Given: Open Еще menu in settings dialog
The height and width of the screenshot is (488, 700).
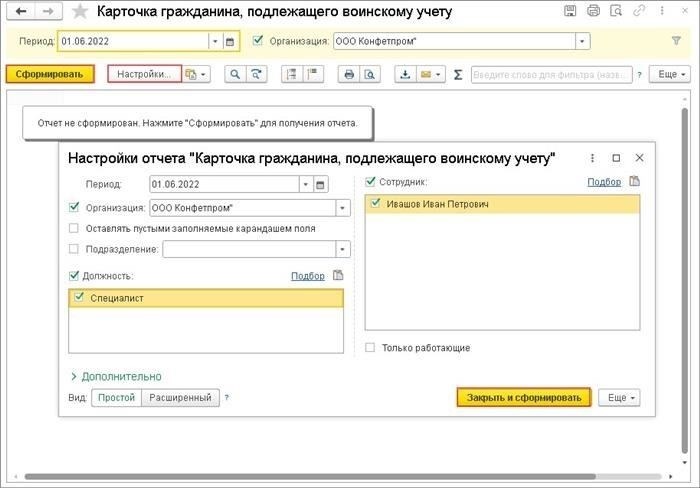Looking at the screenshot, I should (619, 397).
